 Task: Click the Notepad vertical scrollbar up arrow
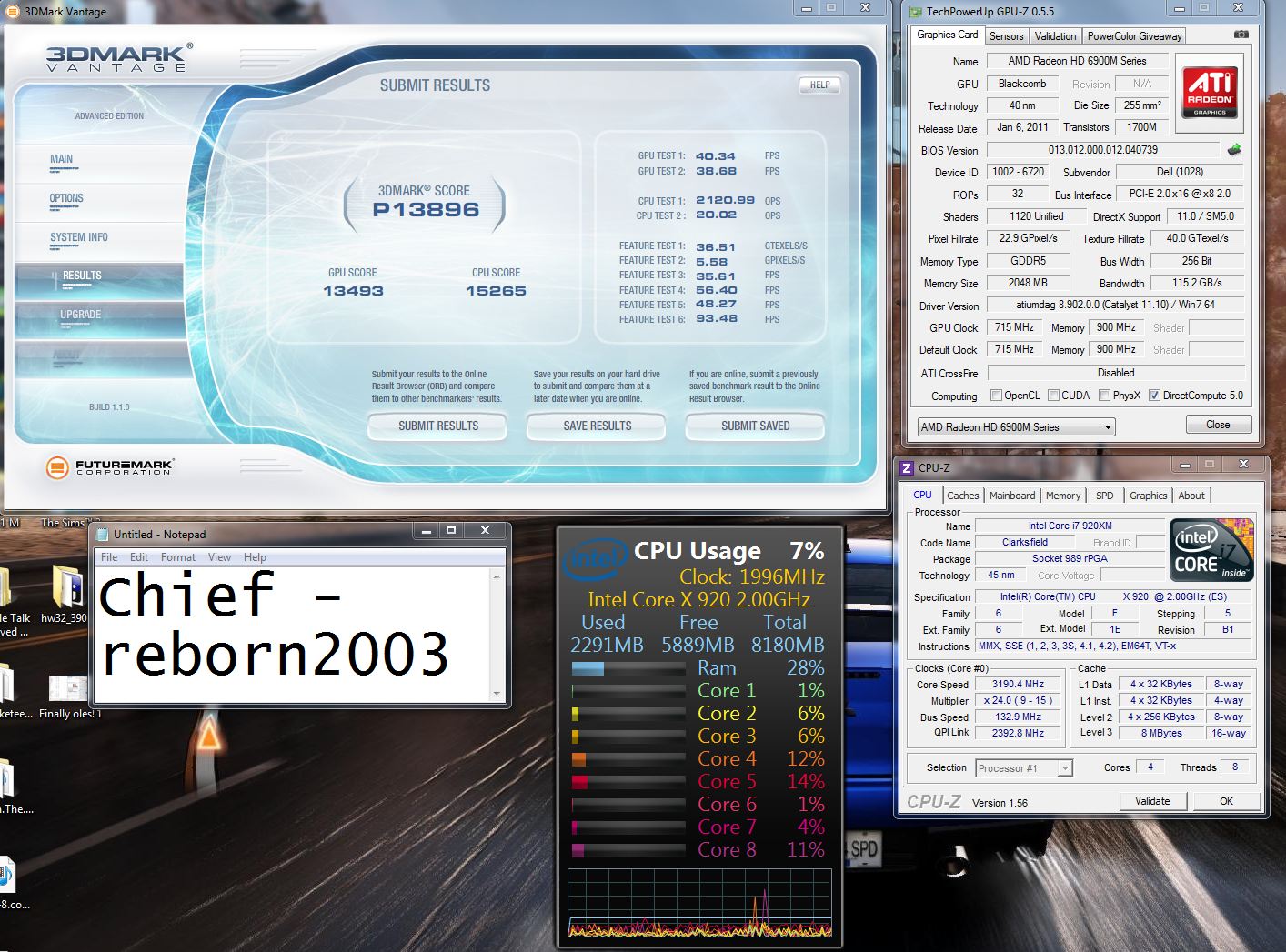[497, 576]
